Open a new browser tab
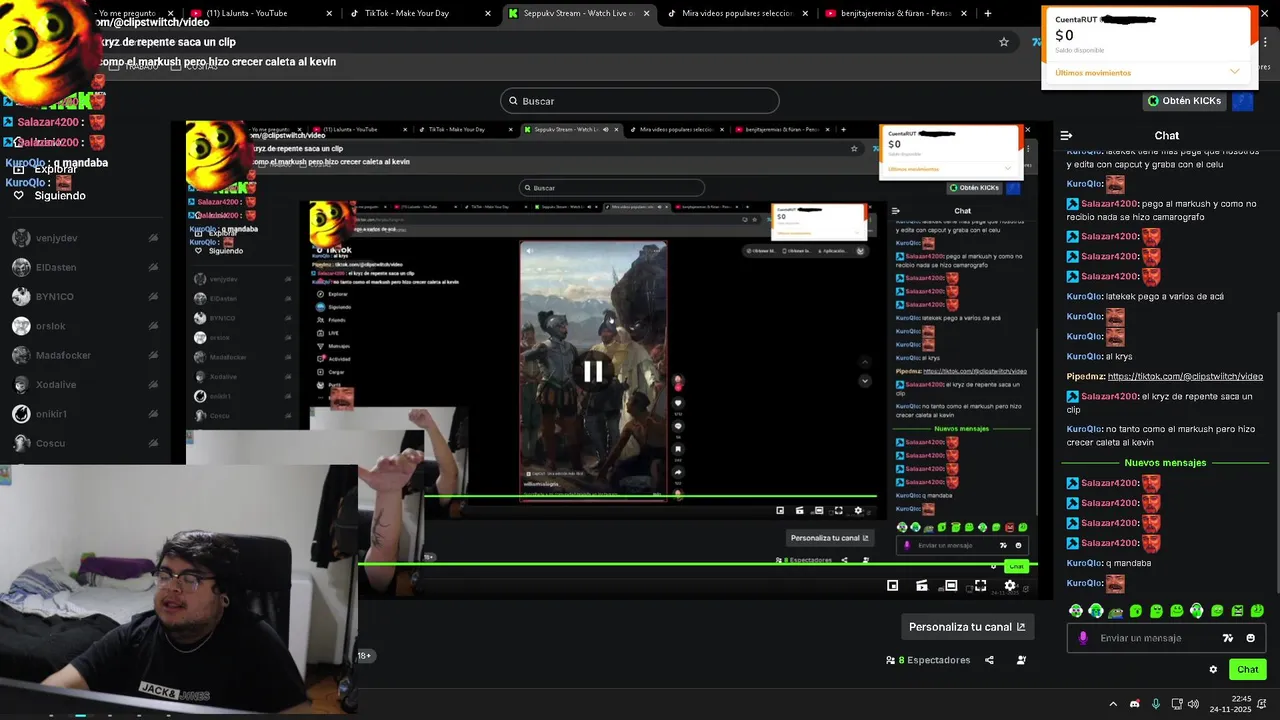The height and width of the screenshot is (720, 1280). click(988, 13)
